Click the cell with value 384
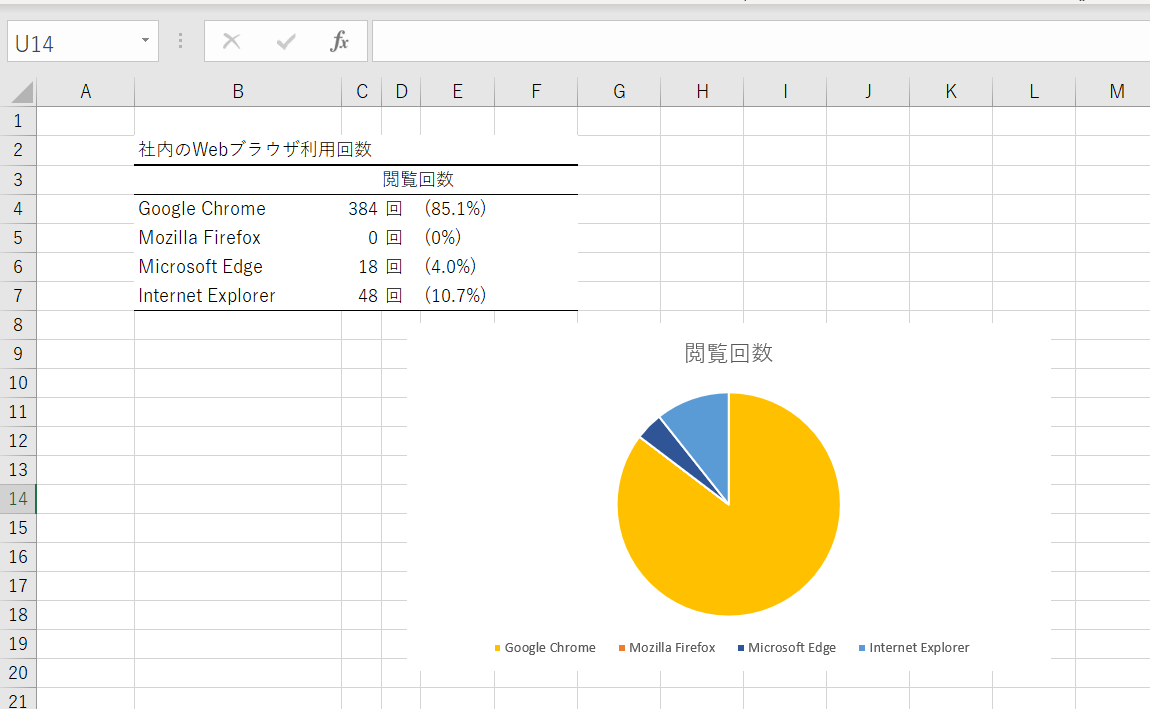The image size is (1150, 709). point(362,209)
